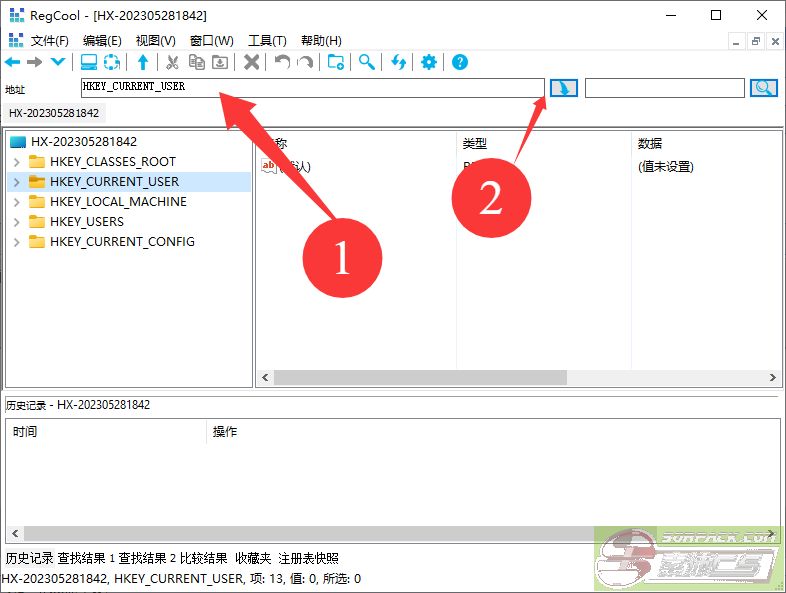Switch to the 收藏夹 tab
The width and height of the screenshot is (786, 593).
(254, 558)
